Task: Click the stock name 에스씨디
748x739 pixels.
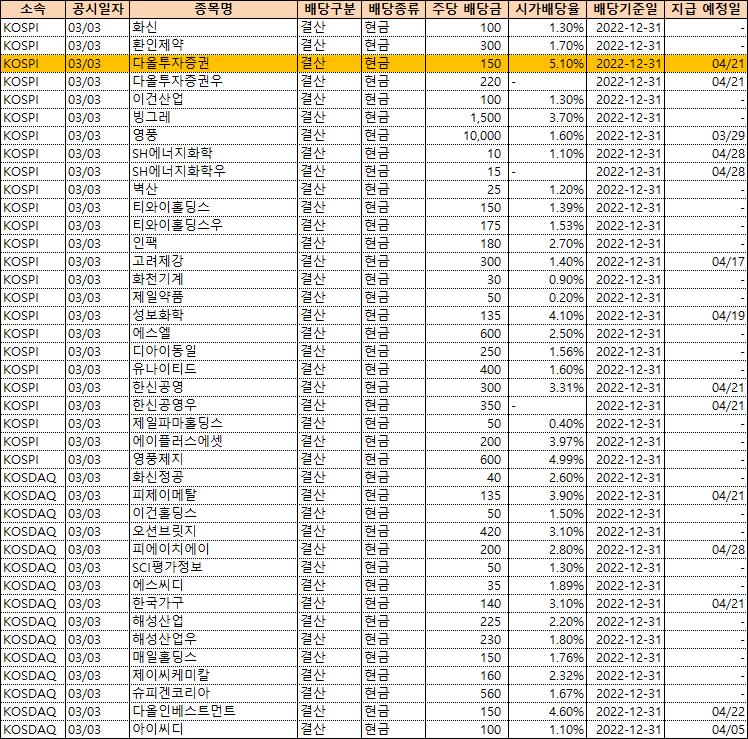Action: (x=158, y=585)
